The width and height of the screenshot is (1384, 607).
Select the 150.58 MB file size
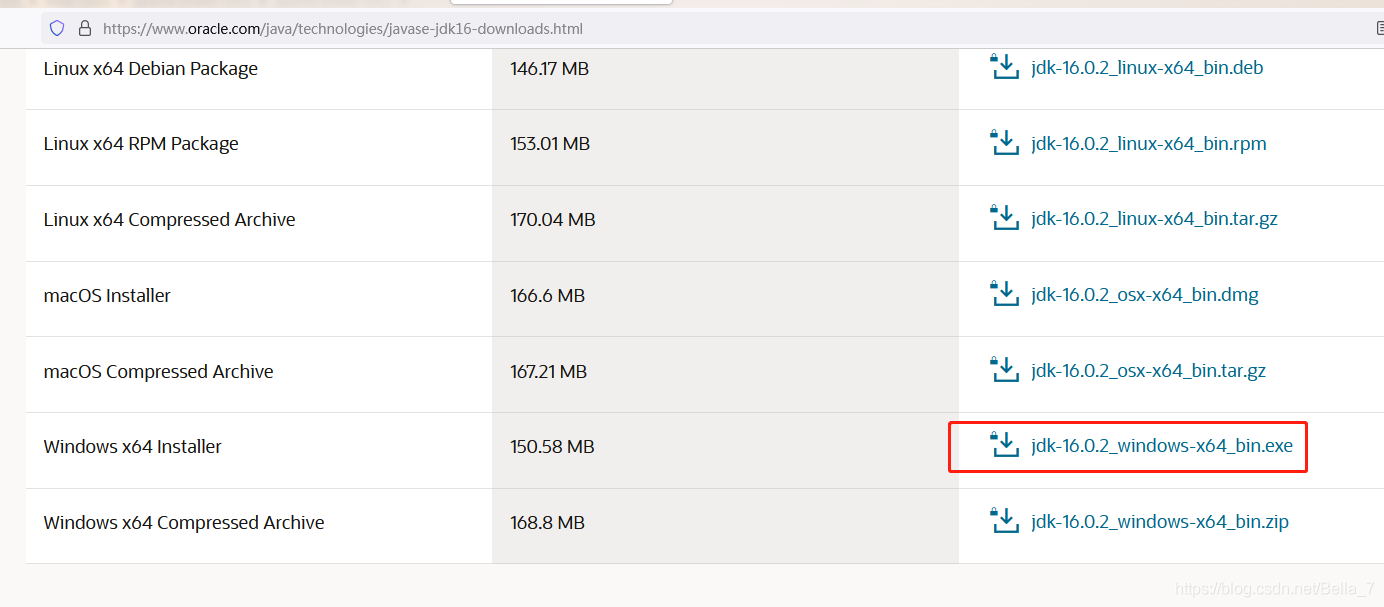pyautogui.click(x=553, y=447)
